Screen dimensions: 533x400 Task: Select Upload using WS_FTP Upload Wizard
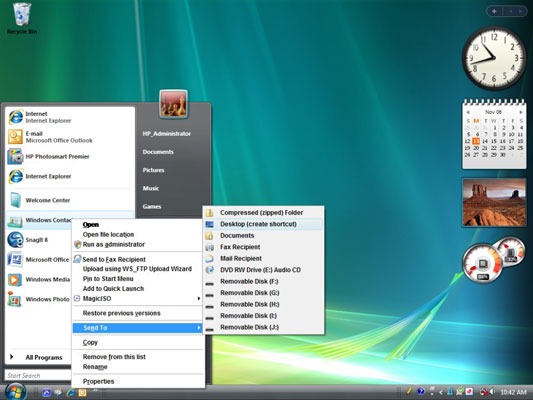138,269
